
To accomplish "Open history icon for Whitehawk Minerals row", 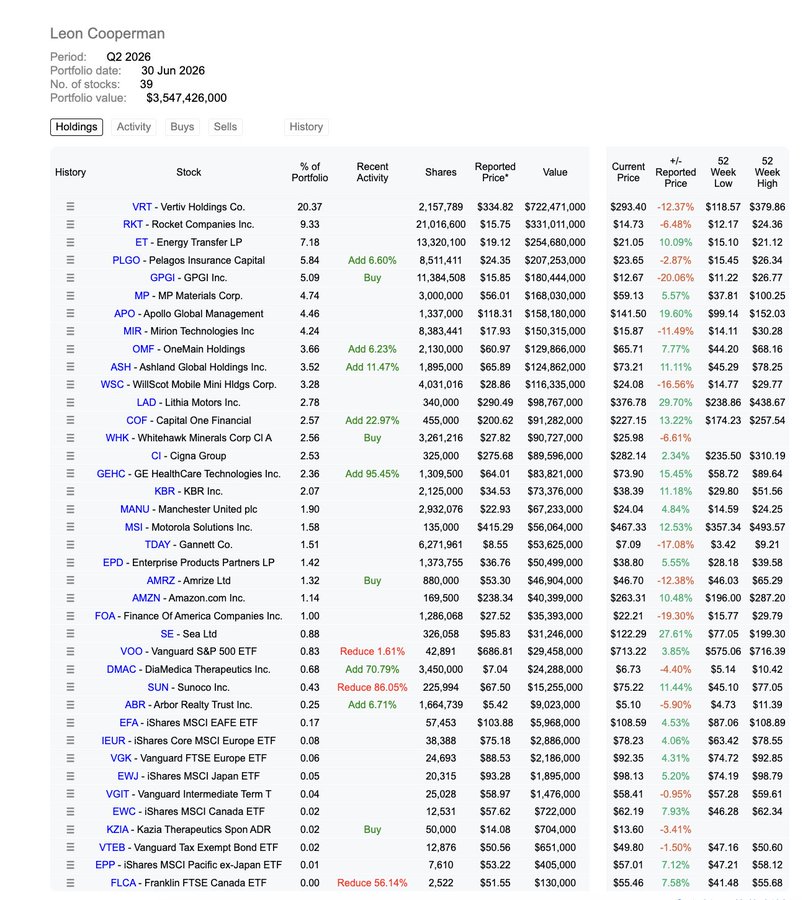I will 70,438.
